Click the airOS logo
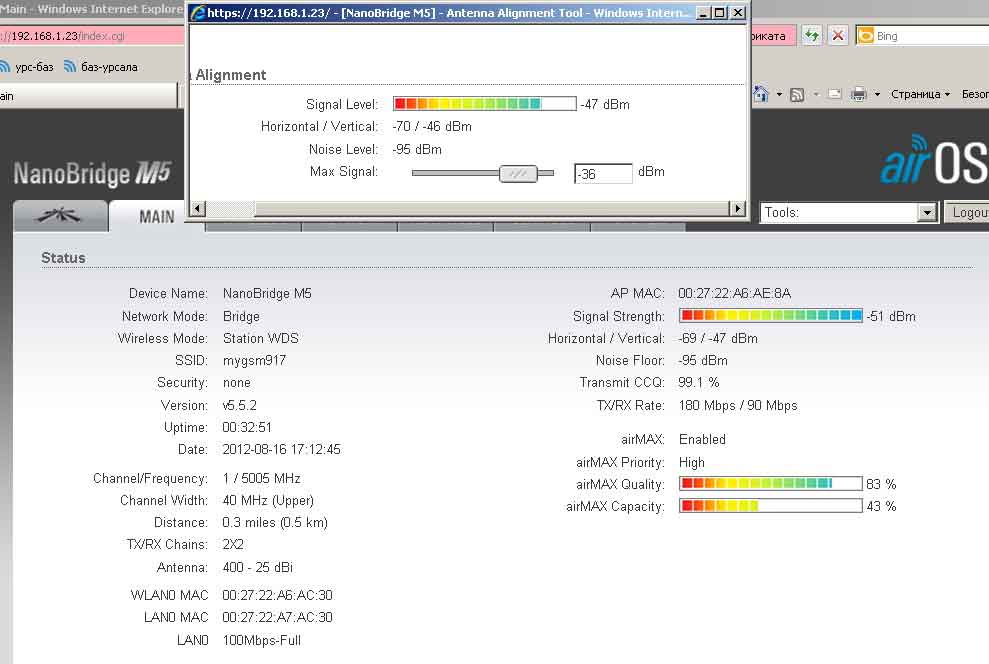 pos(933,161)
